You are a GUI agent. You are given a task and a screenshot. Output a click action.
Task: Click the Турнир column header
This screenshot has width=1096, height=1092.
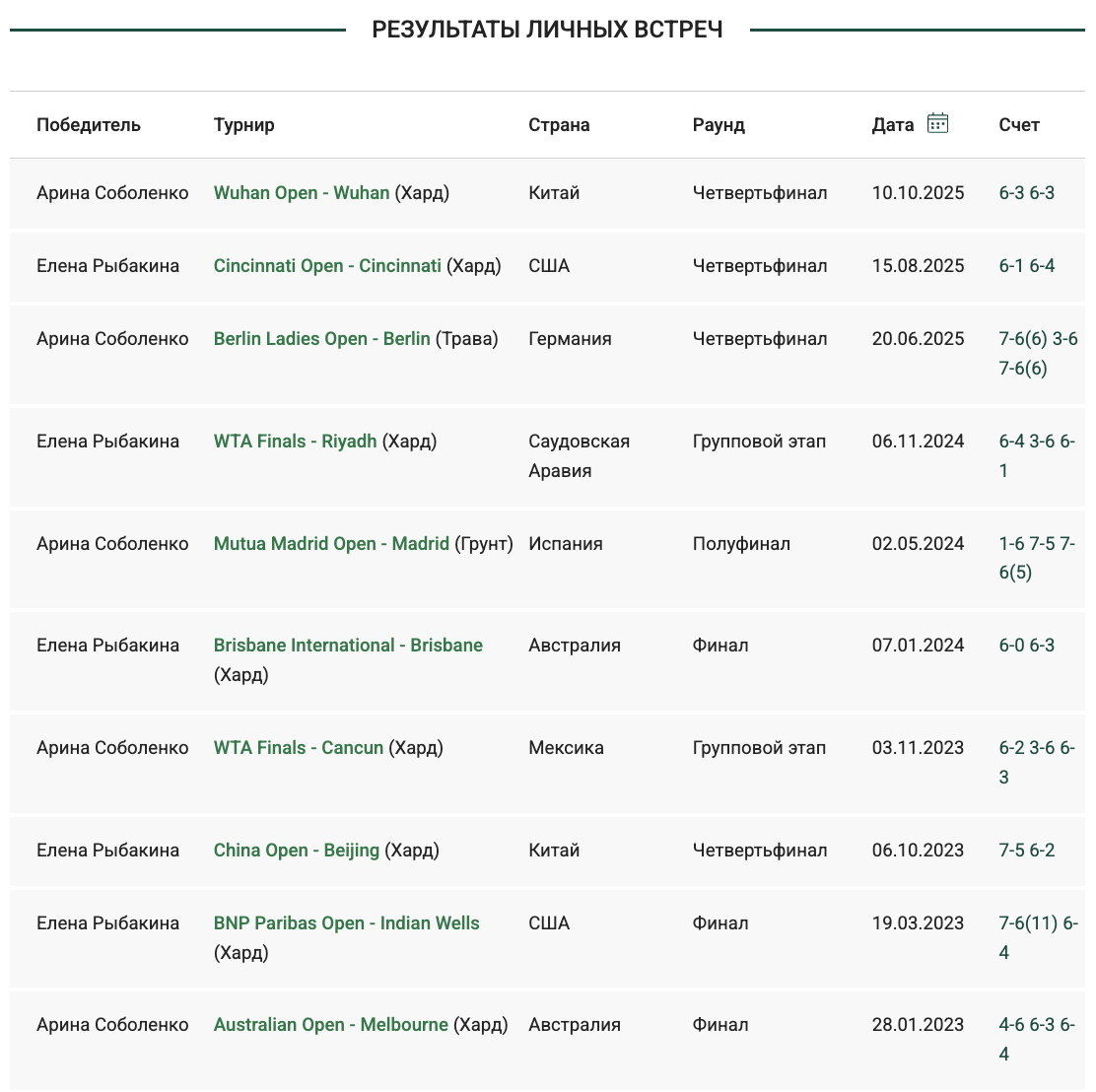[x=244, y=125]
